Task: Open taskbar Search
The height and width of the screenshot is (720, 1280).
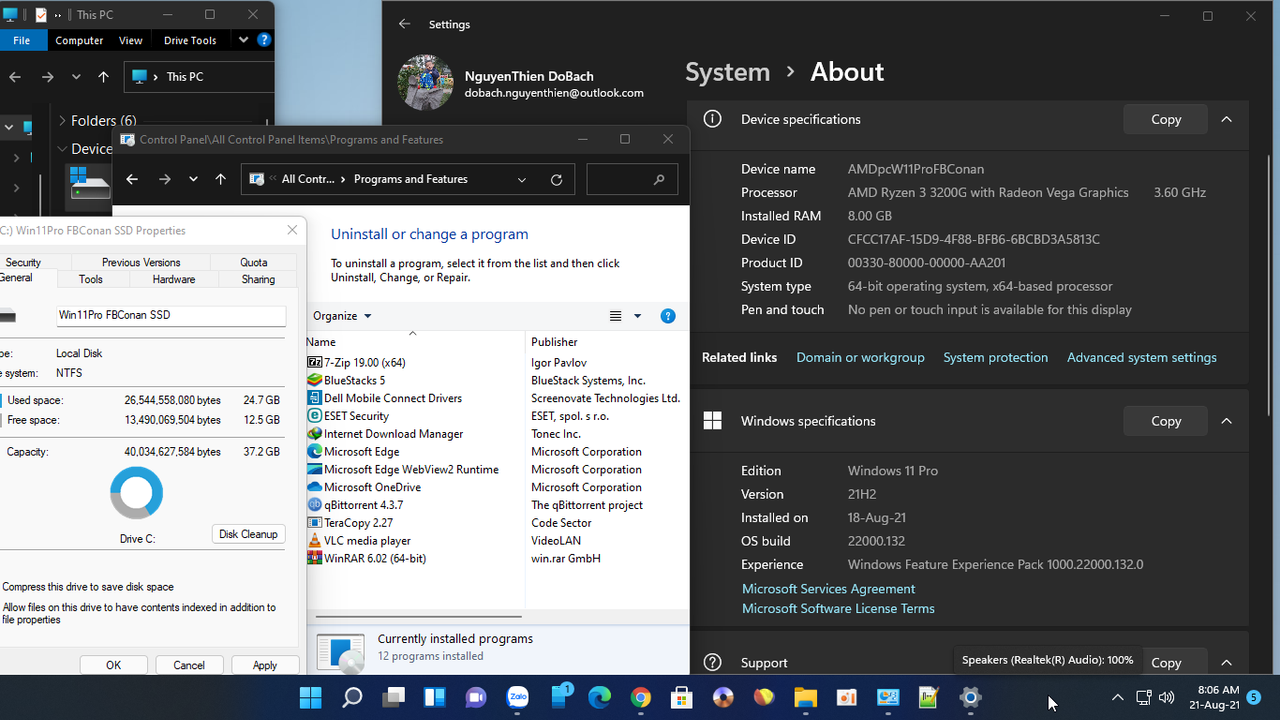Action: point(352,697)
